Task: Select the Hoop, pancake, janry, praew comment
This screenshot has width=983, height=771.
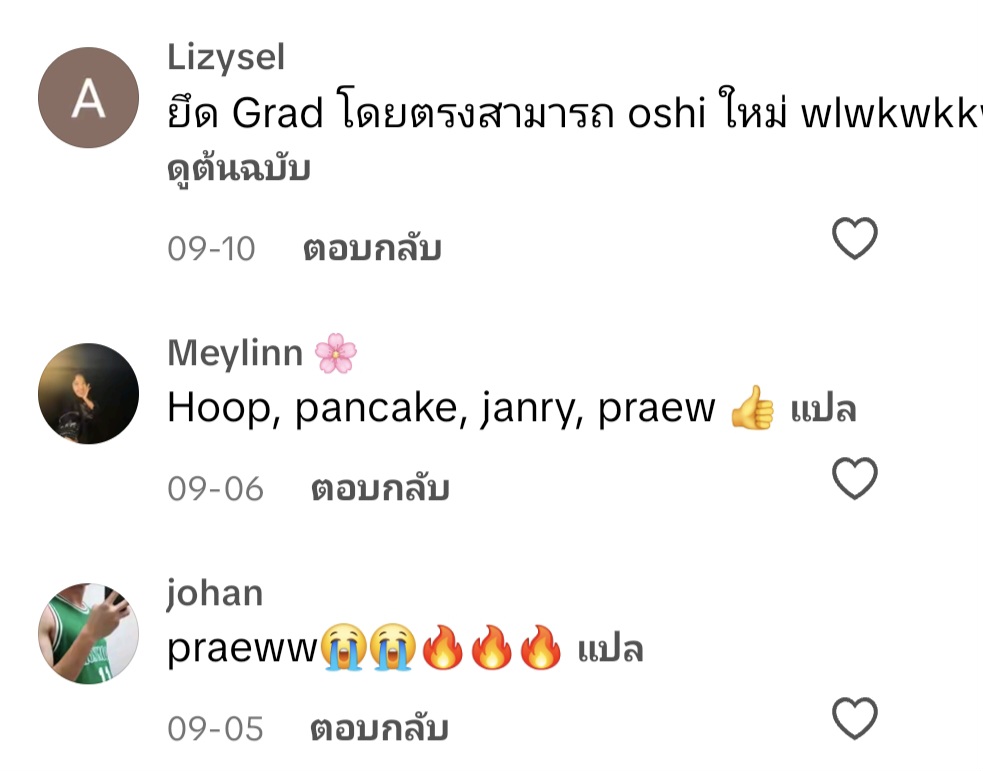Action: (x=471, y=408)
